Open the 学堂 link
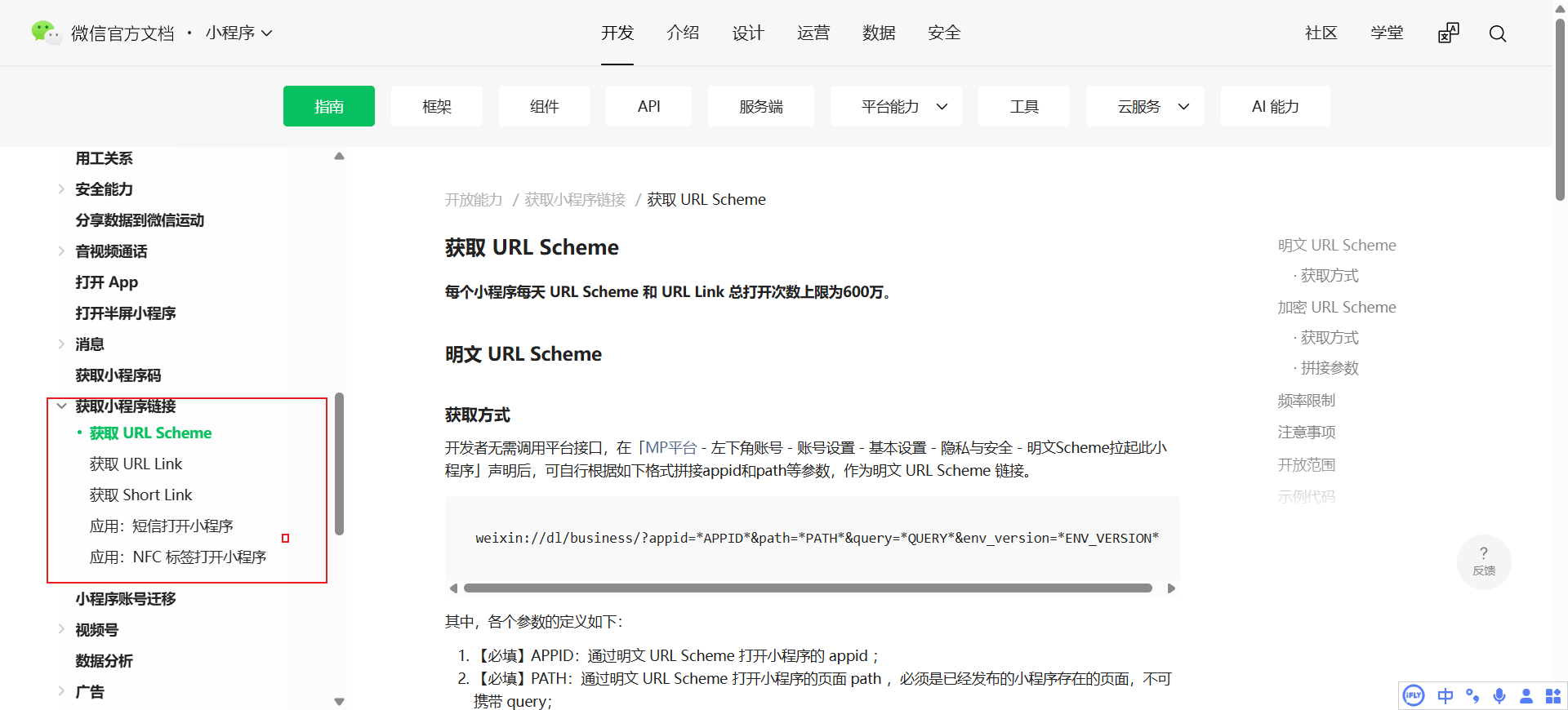 pos(1387,33)
